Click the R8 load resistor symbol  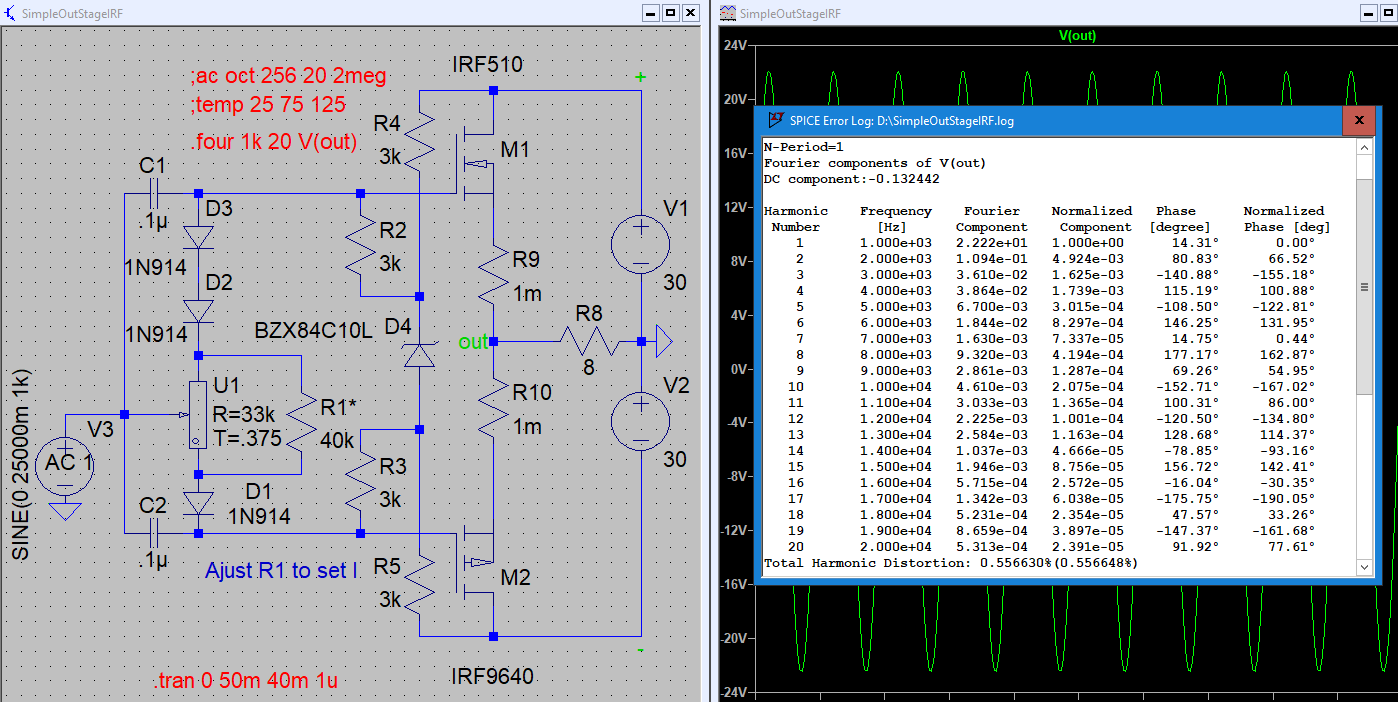(x=590, y=342)
